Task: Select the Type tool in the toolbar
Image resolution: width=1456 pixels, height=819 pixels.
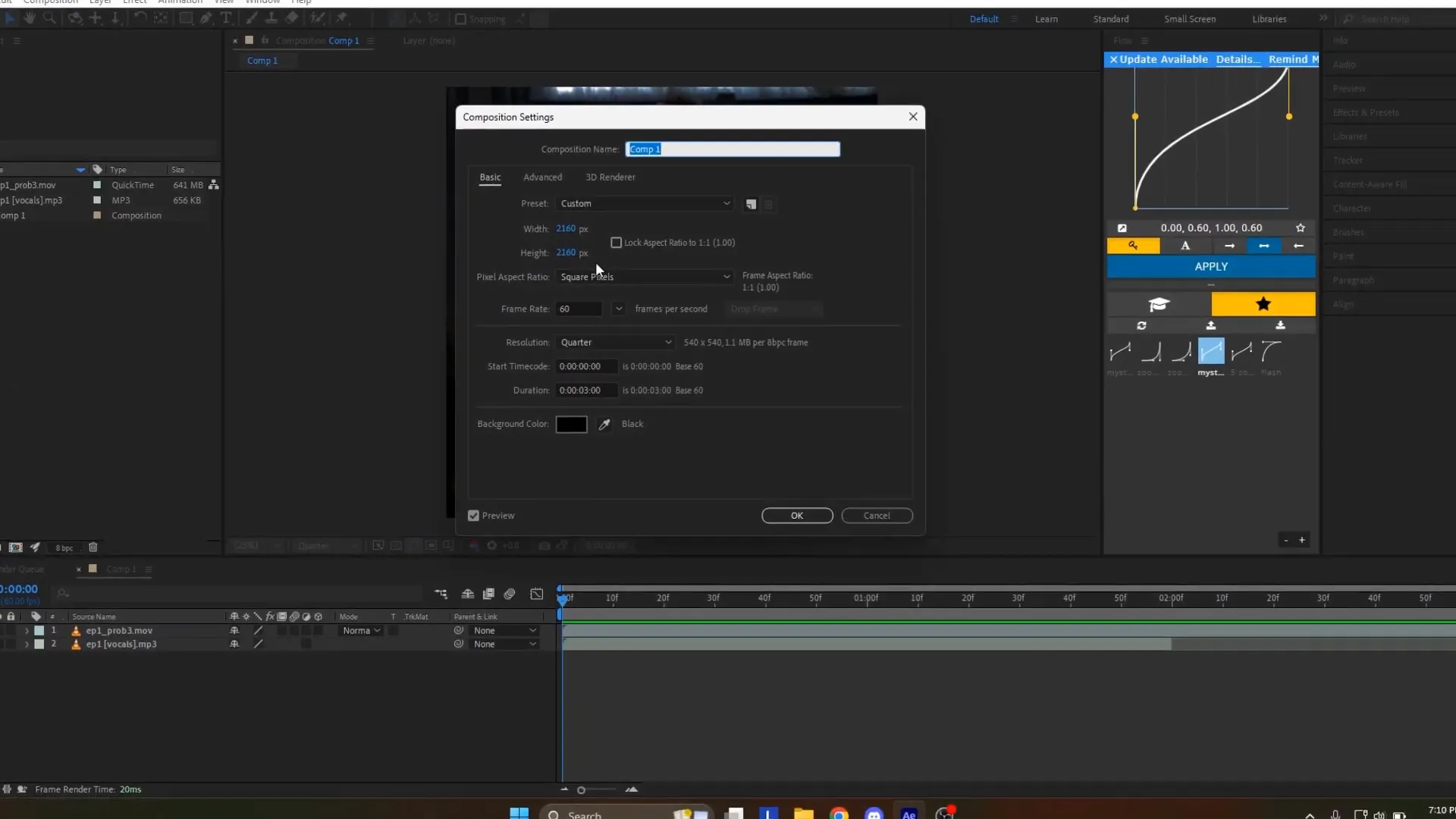Action: (x=226, y=18)
